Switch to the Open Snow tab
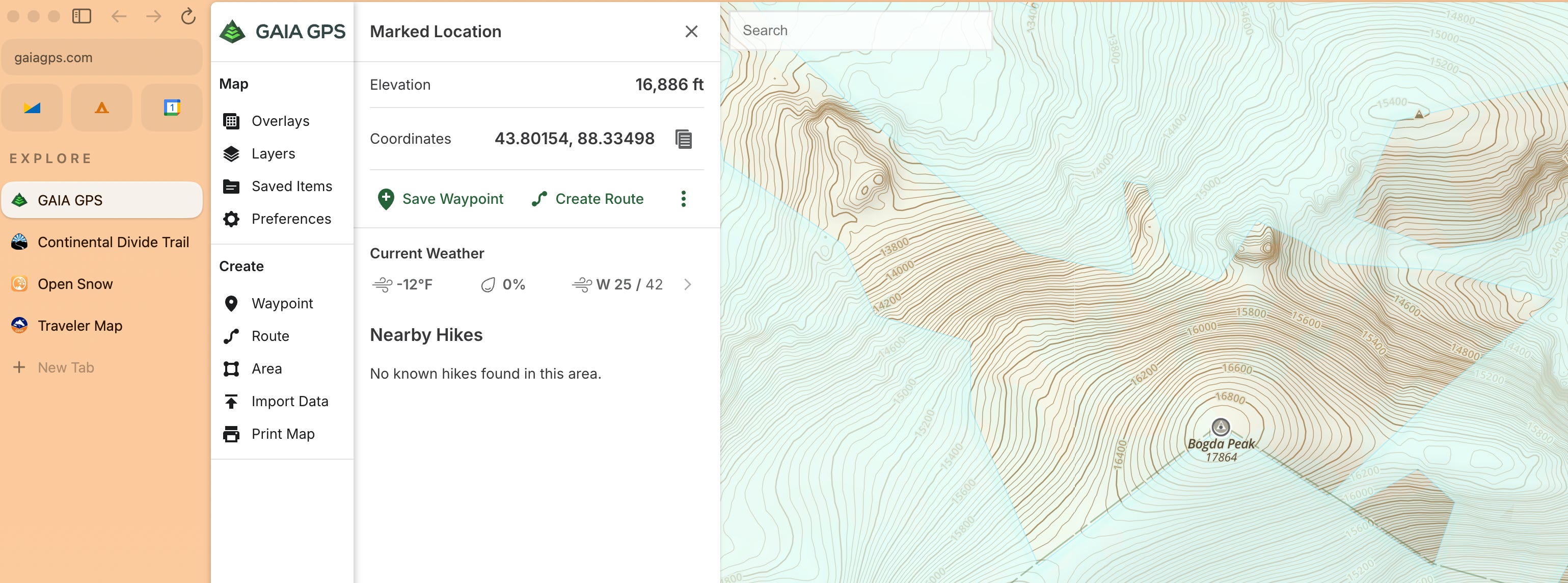This screenshot has height=583, width=1568. pyautogui.click(x=102, y=284)
